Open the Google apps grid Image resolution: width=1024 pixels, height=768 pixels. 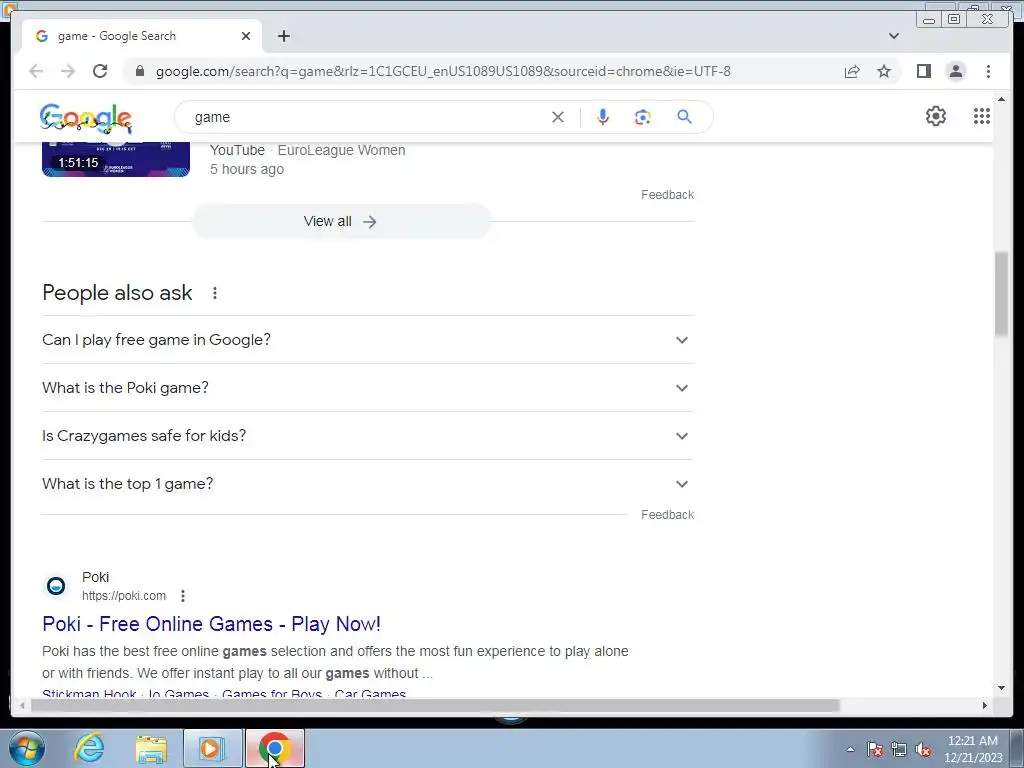[x=982, y=116]
